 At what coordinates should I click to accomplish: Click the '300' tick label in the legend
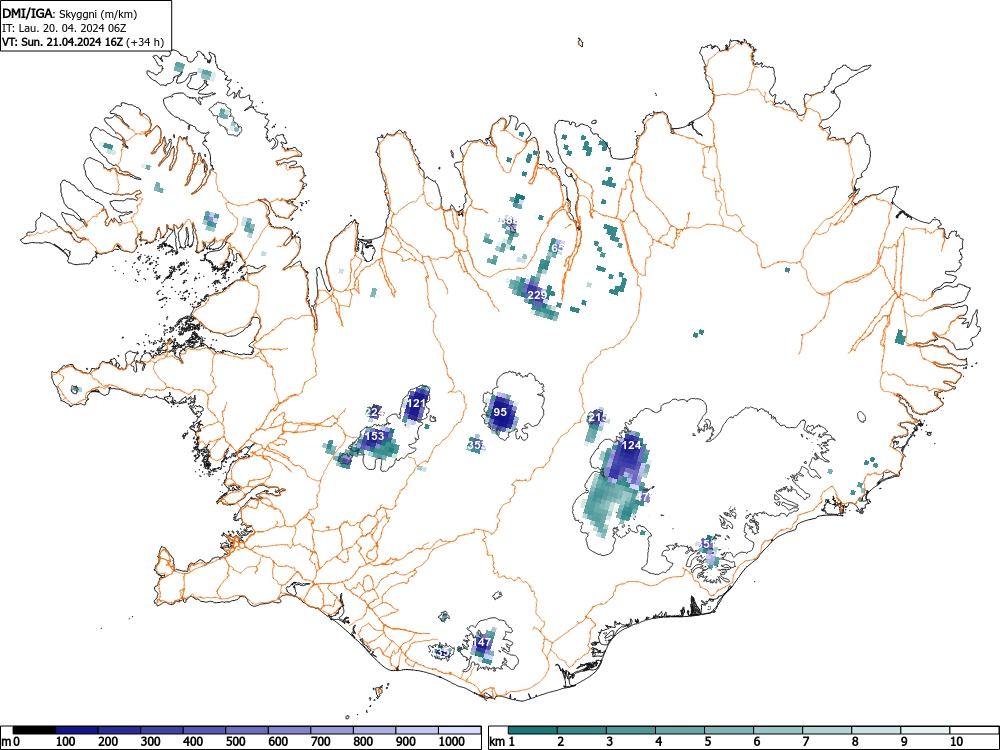click(151, 742)
